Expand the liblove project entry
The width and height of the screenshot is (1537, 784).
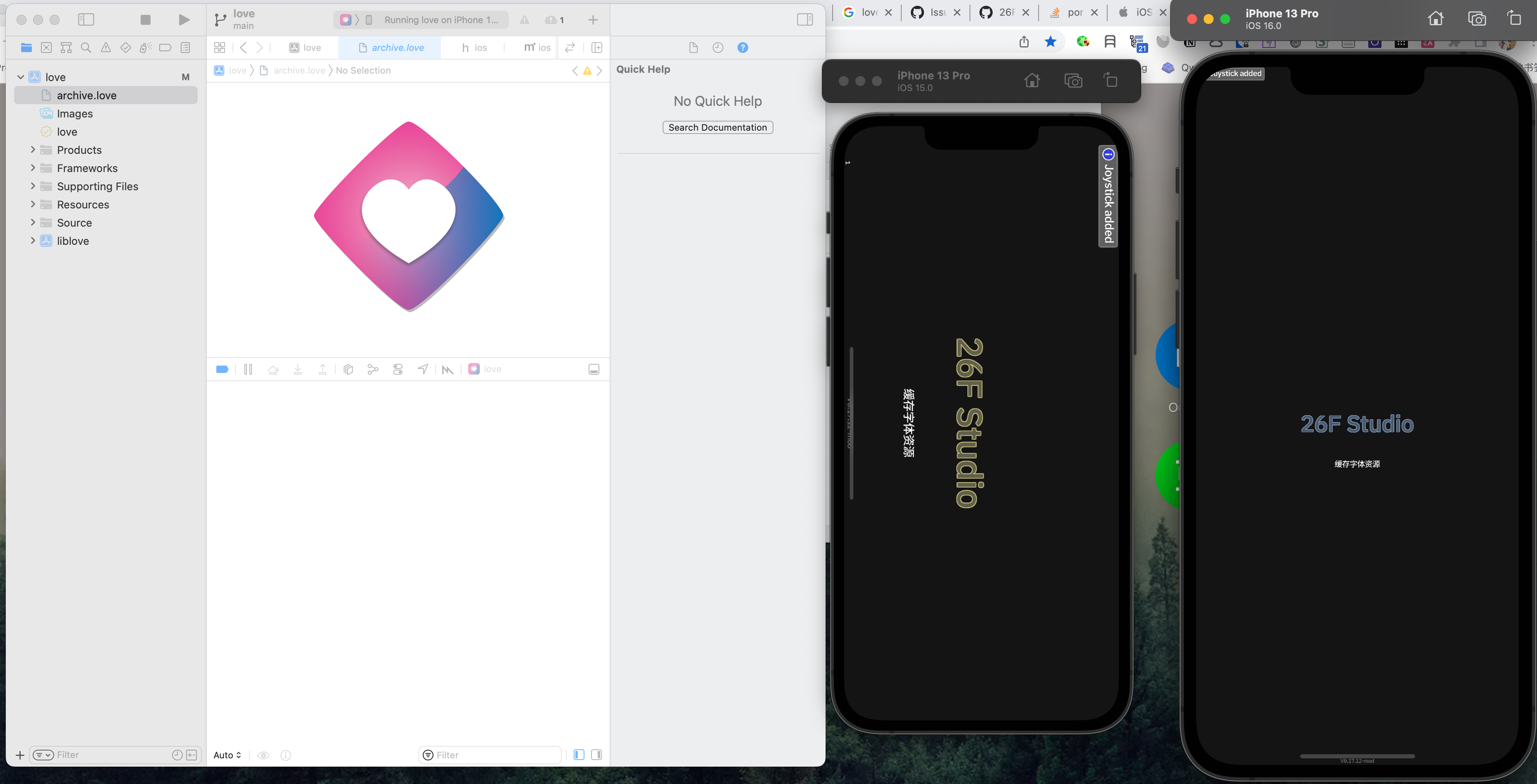tap(34, 240)
